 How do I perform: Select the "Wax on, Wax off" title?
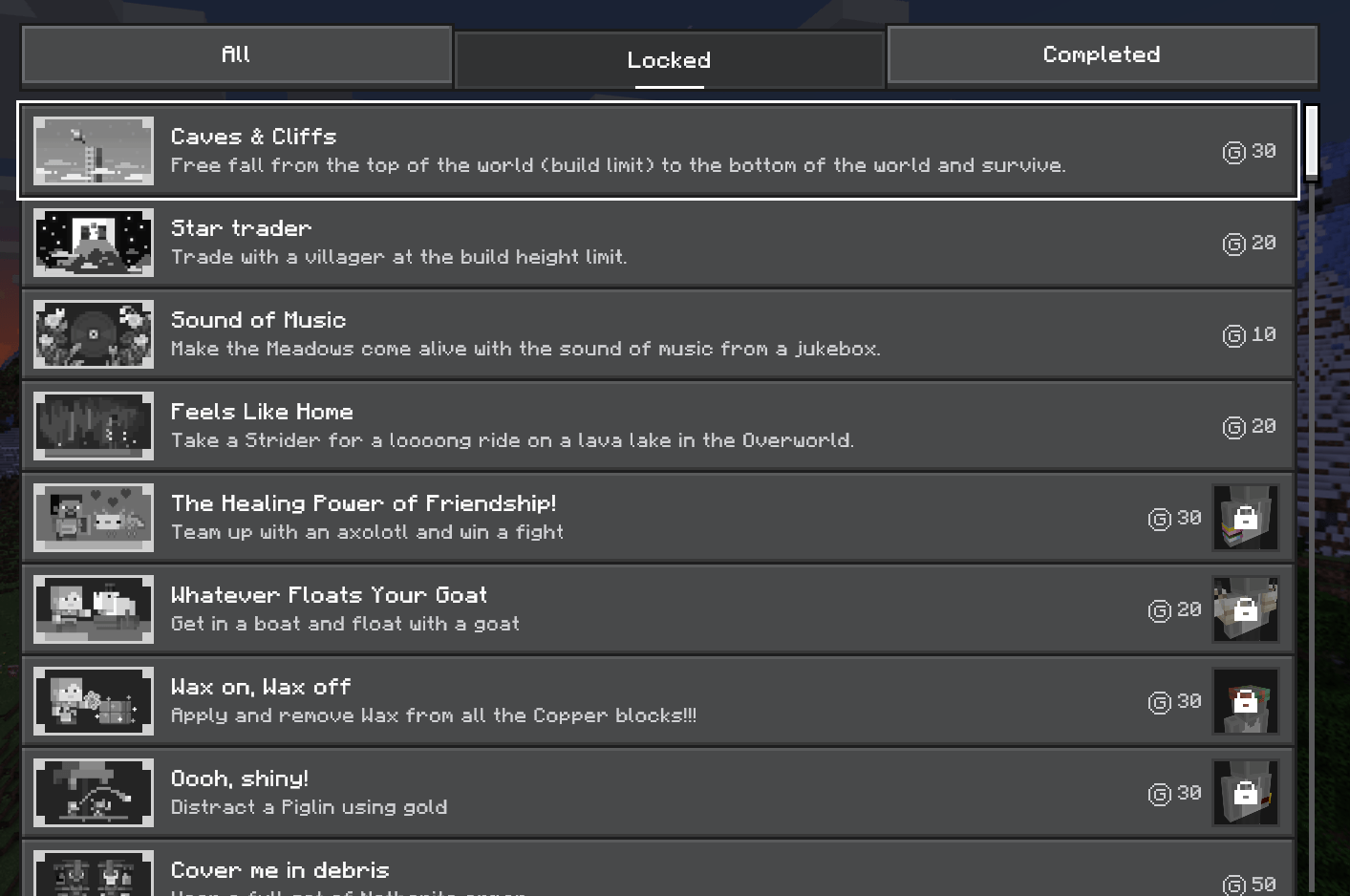coord(261,687)
